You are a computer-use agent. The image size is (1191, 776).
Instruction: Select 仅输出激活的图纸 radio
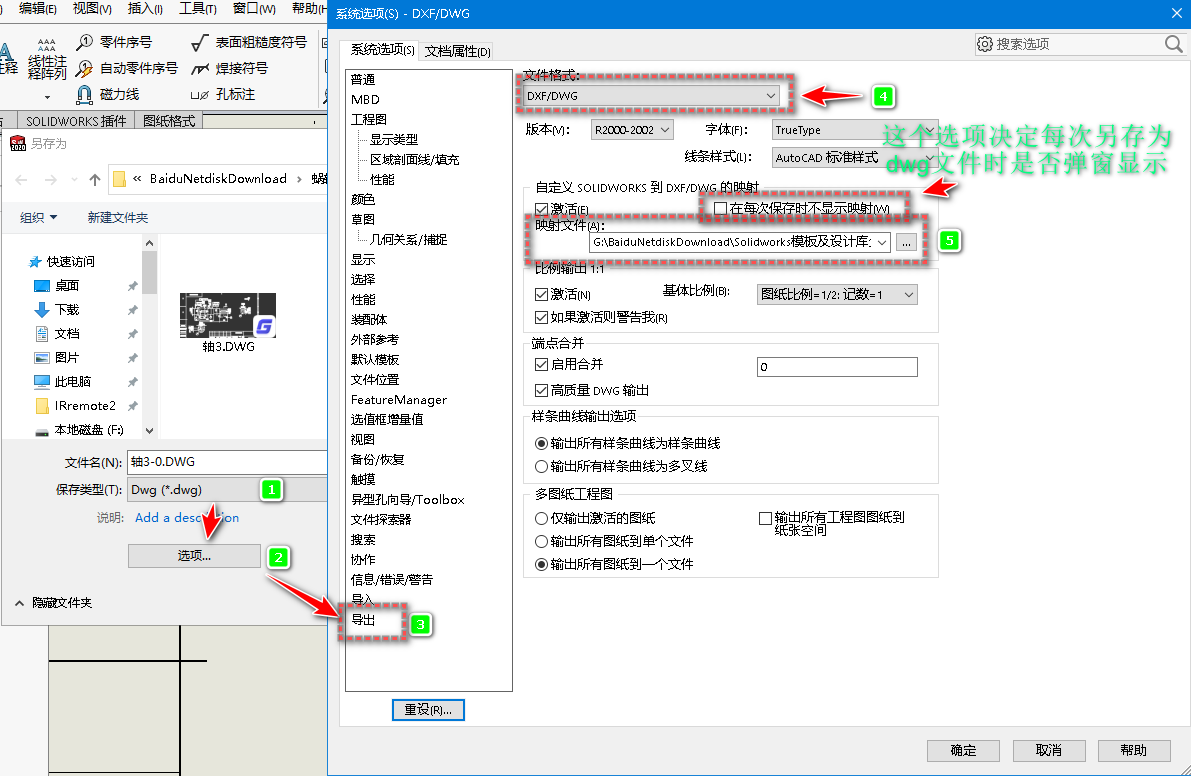point(542,519)
